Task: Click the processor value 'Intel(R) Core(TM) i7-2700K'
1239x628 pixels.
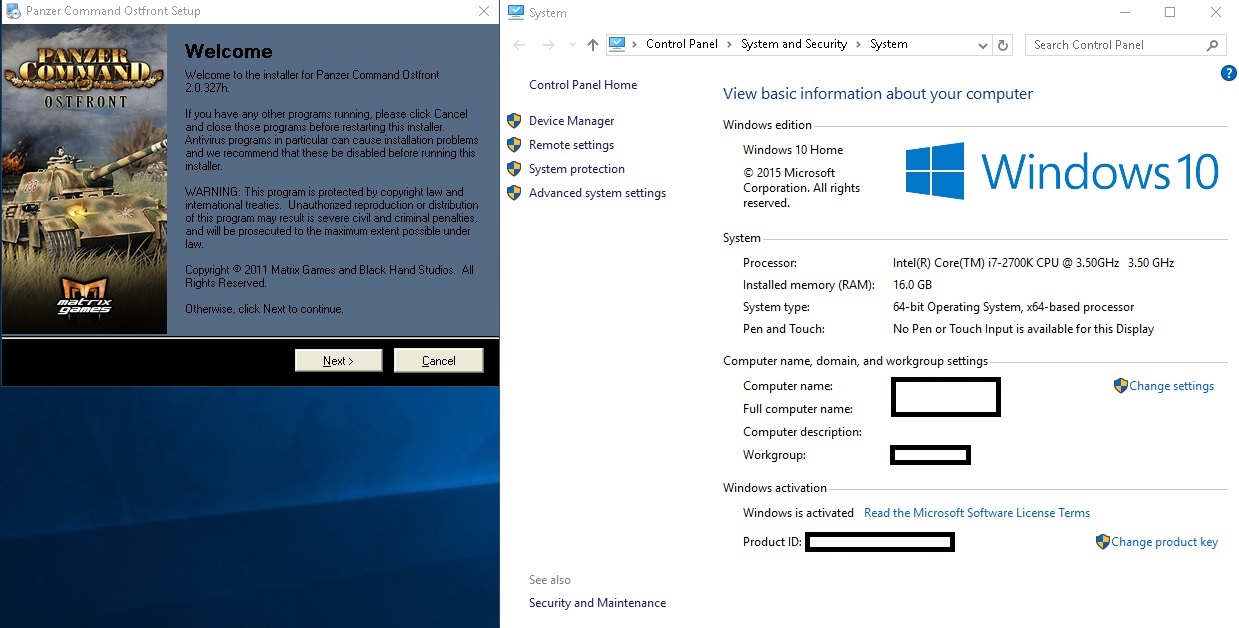Action: pyautogui.click(x=1033, y=263)
